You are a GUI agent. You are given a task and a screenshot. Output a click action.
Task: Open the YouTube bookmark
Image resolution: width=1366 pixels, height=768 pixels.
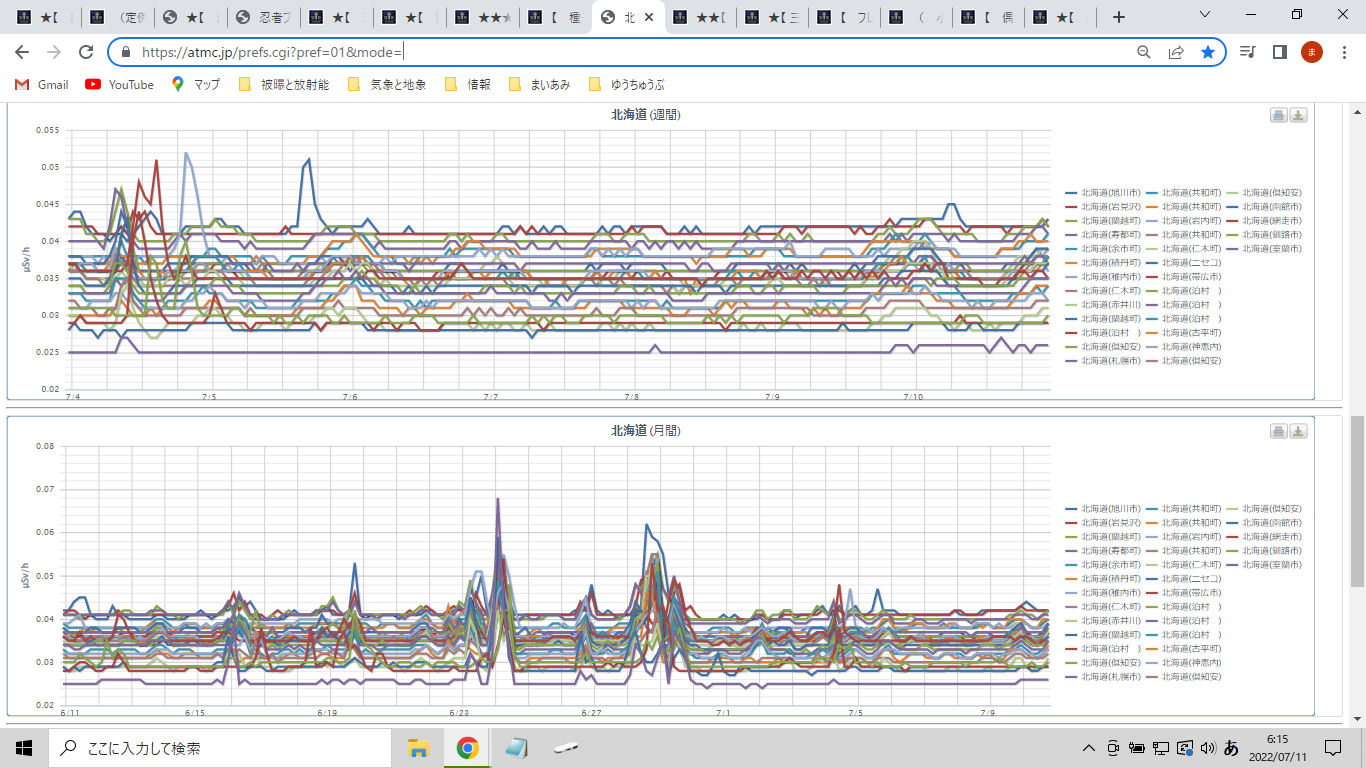coord(120,85)
